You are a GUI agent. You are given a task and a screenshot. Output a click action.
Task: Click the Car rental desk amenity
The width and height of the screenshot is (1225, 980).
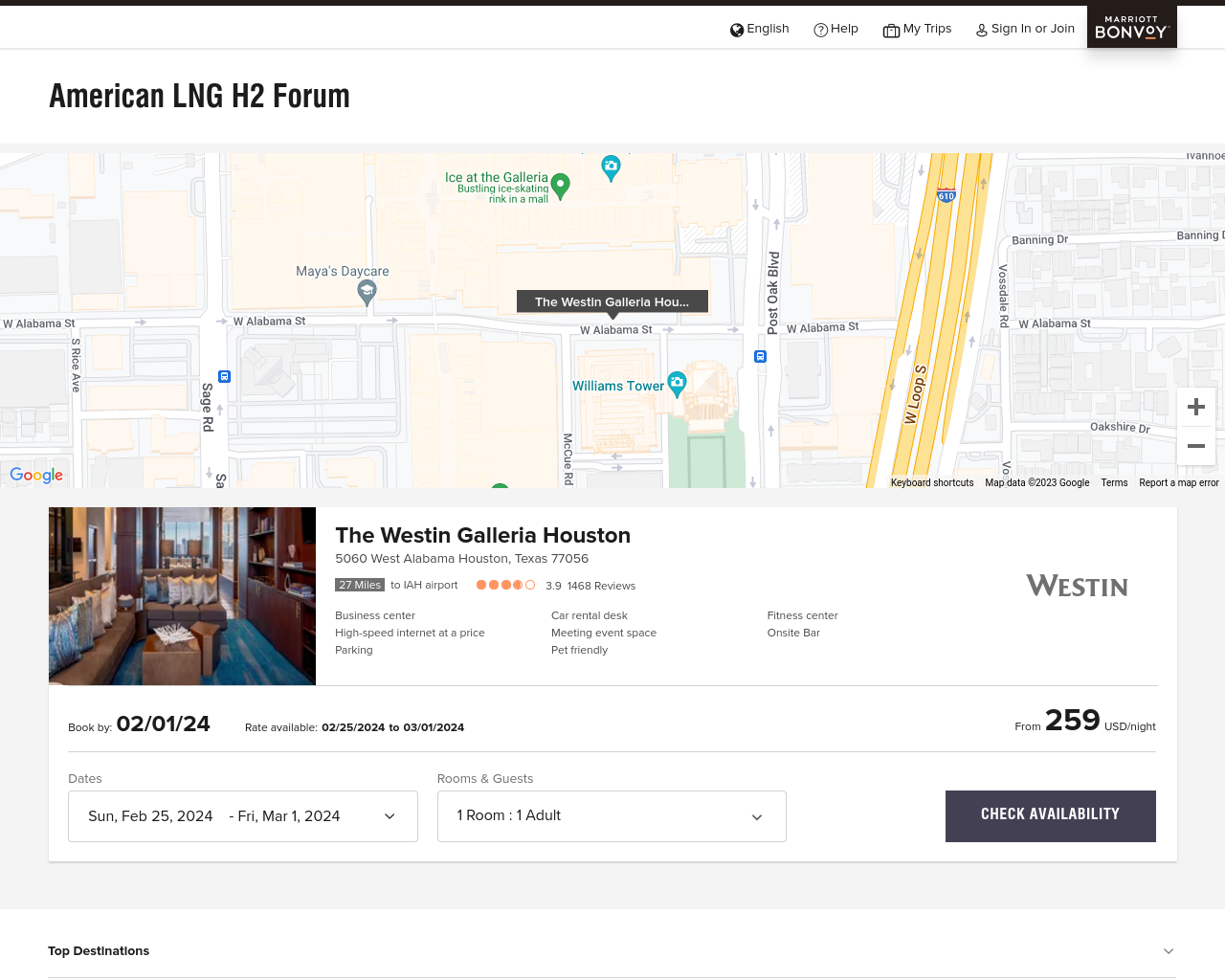pos(590,615)
